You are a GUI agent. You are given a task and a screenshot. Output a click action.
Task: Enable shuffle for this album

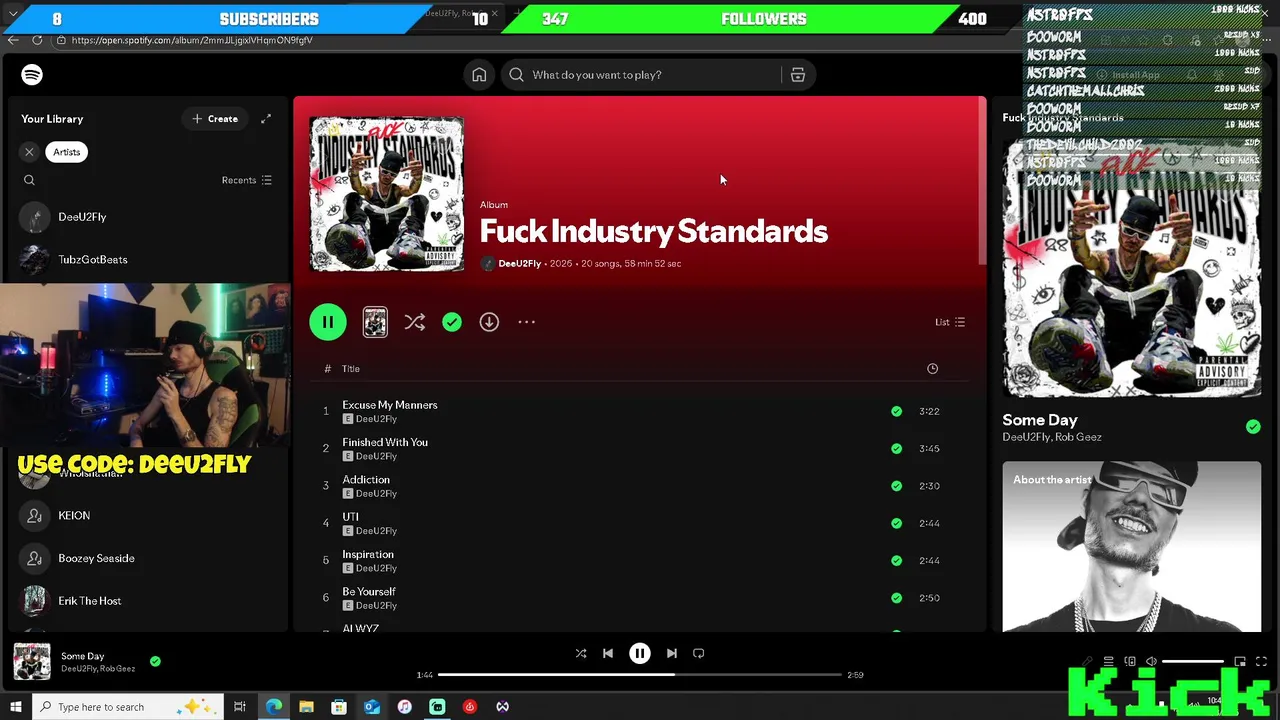(x=415, y=322)
